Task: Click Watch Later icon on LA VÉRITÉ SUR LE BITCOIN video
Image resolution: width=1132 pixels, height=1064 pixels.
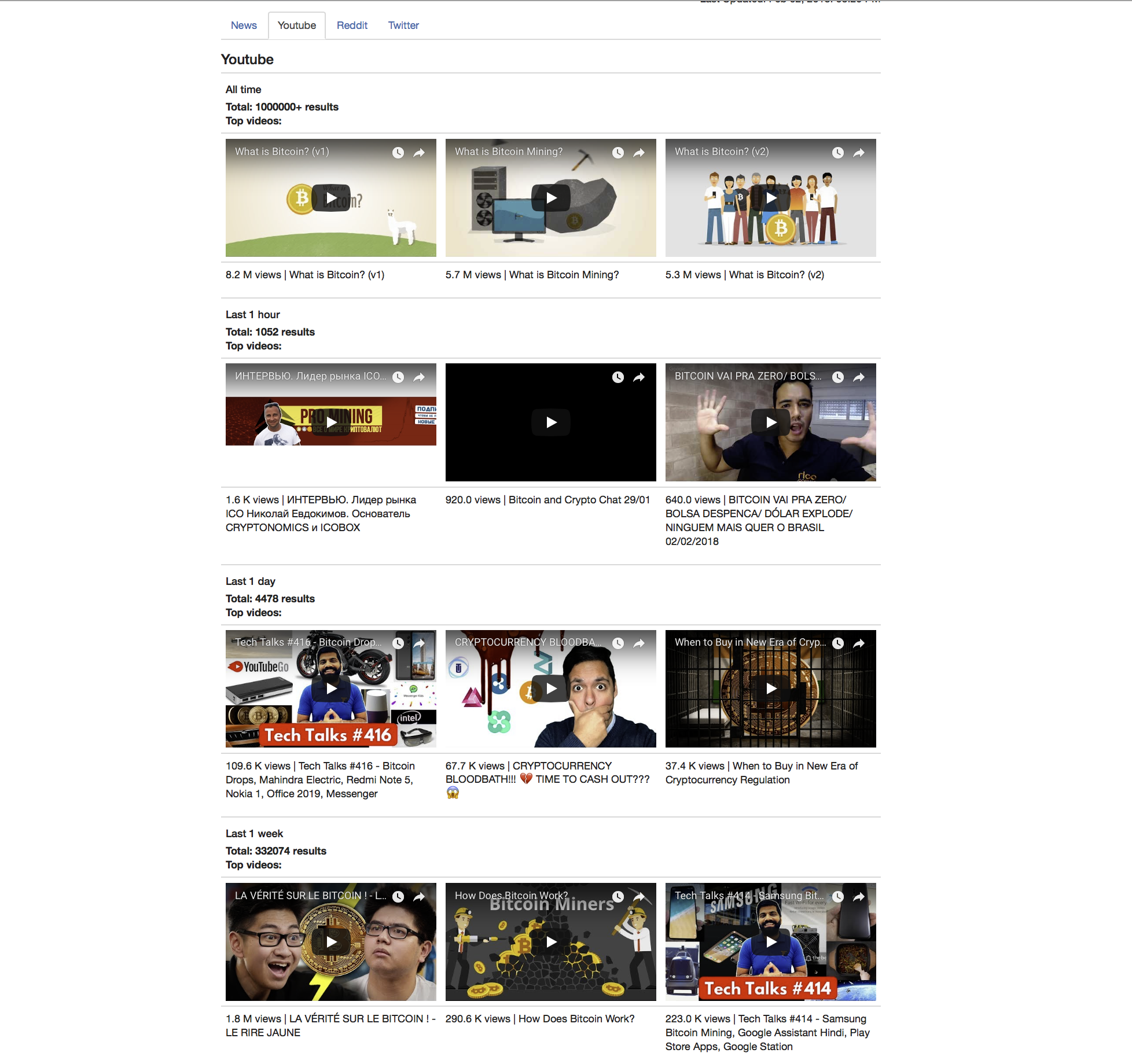Action: 398,897
